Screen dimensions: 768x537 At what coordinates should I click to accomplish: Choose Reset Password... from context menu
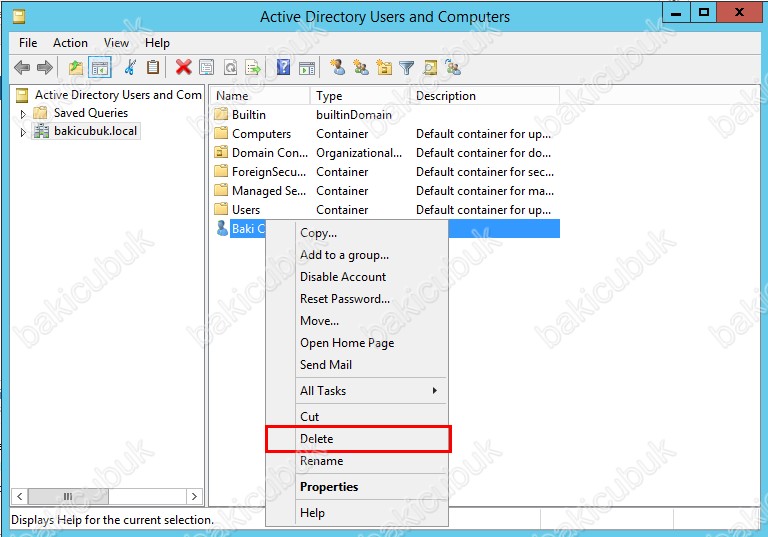[357, 299]
